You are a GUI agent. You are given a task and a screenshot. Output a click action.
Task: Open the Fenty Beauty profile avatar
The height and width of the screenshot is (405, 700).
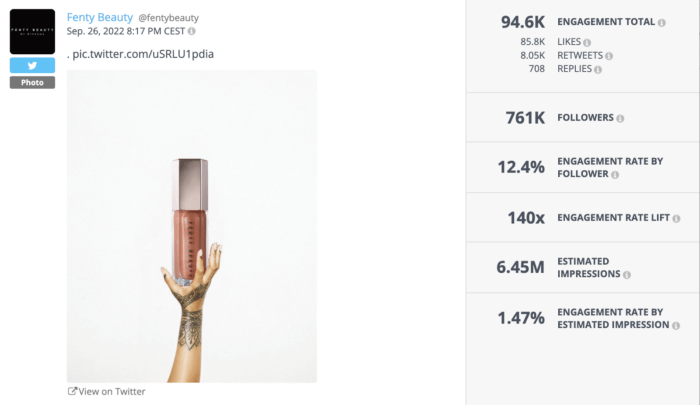[x=32, y=31]
